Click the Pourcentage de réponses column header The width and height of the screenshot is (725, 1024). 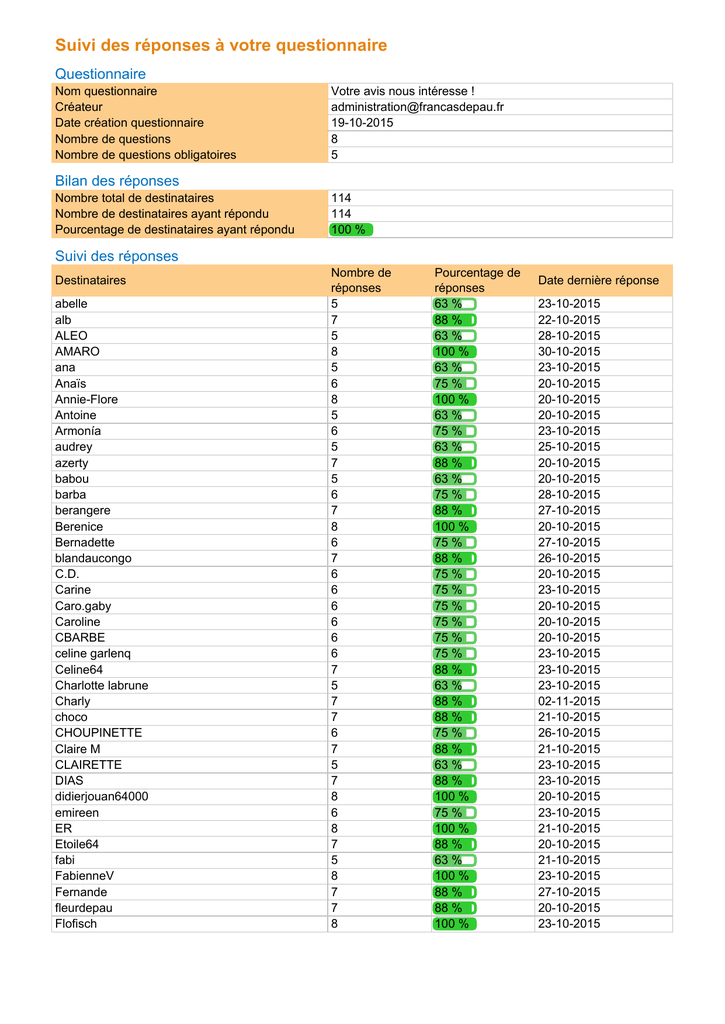[477, 281]
